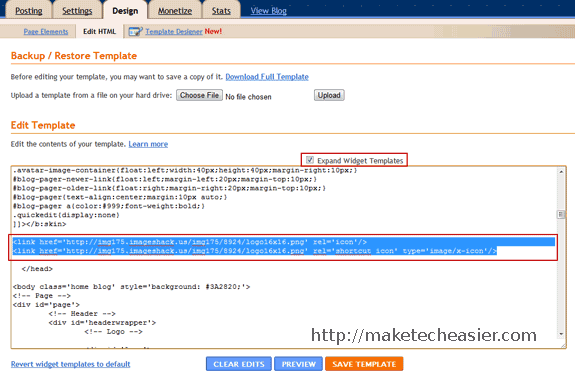The height and width of the screenshot is (376, 575).
Task: Click the <body class='home blog'> line
Action: click(x=132, y=287)
